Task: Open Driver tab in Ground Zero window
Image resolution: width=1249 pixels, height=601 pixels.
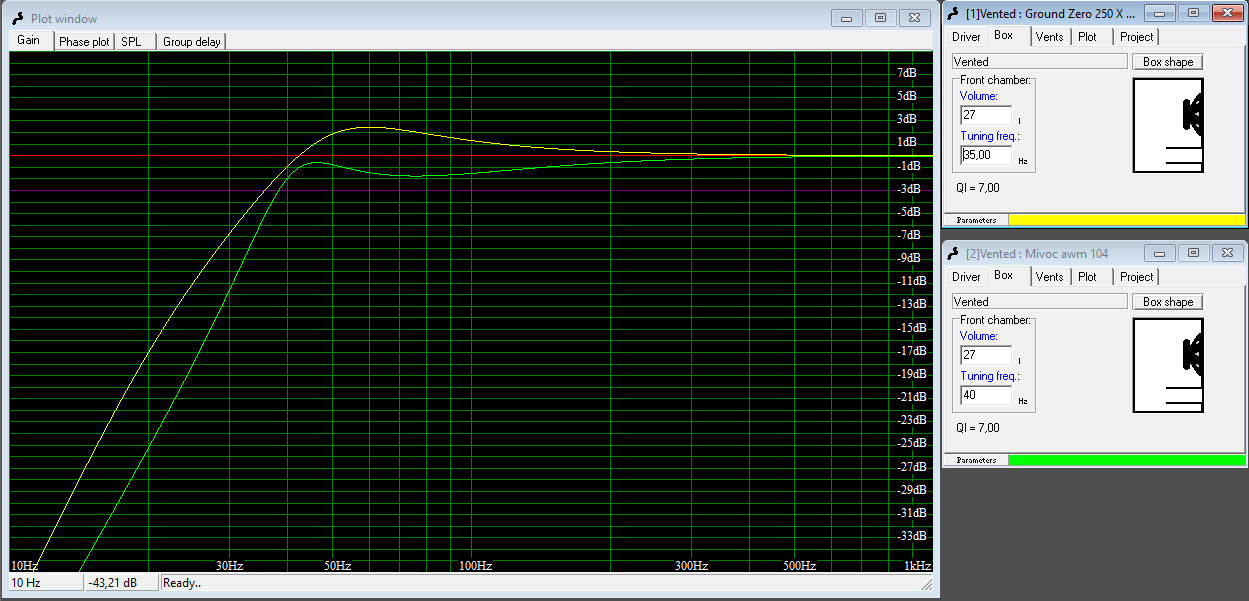Action: pyautogui.click(x=966, y=37)
